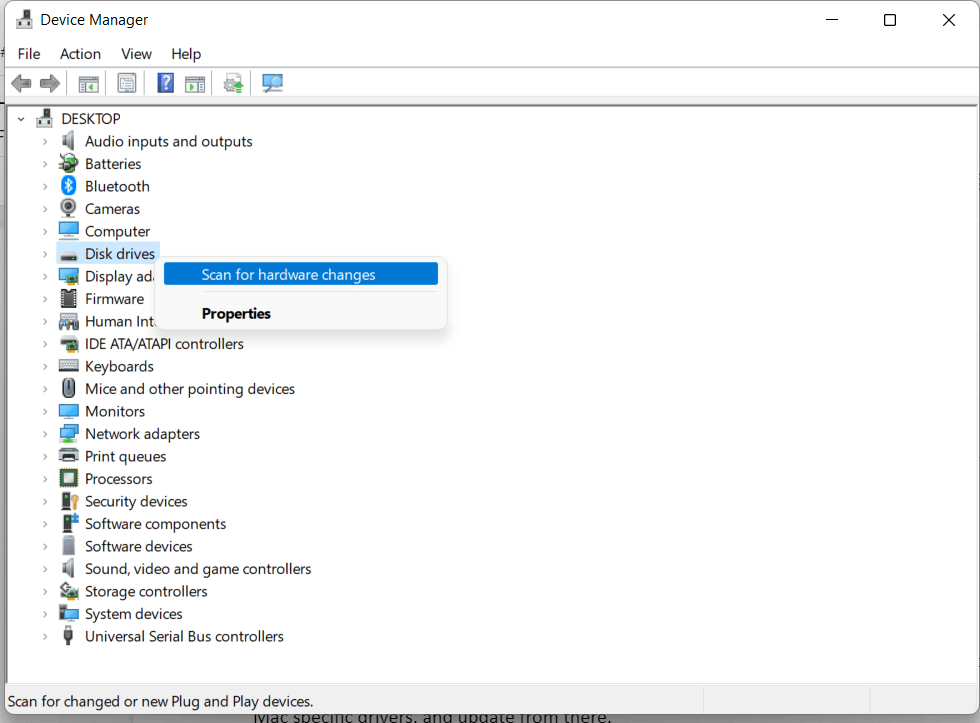Click the Security devices key icon

click(69, 501)
